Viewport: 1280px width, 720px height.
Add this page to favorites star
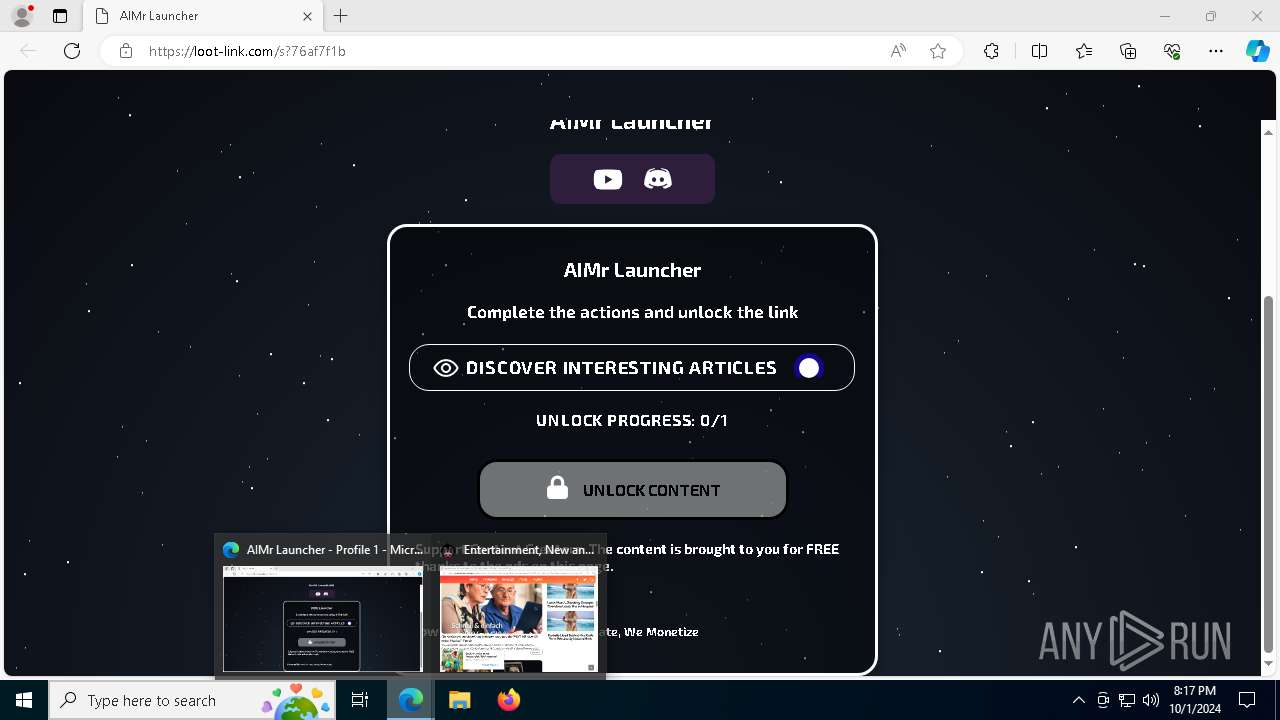click(x=938, y=51)
